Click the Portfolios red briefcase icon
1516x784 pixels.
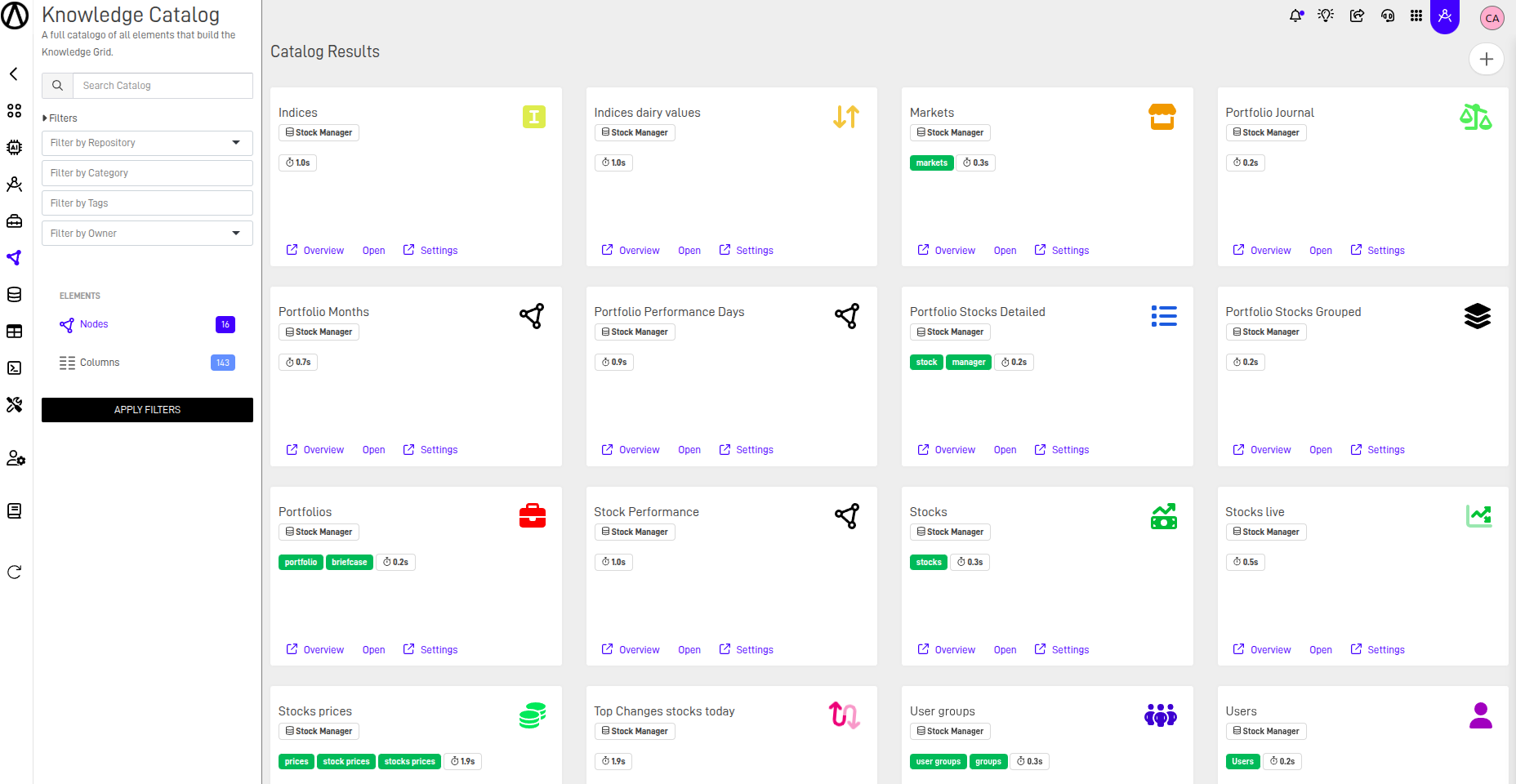[x=533, y=516]
